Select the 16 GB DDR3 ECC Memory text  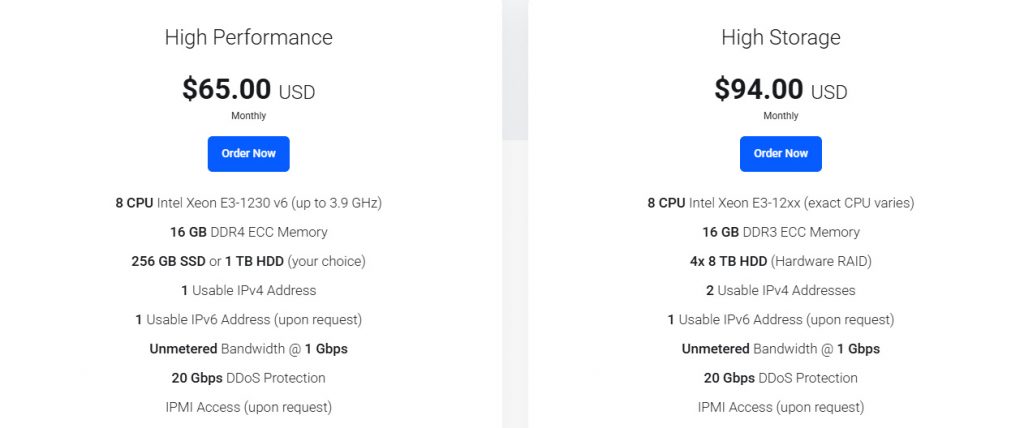(x=780, y=232)
